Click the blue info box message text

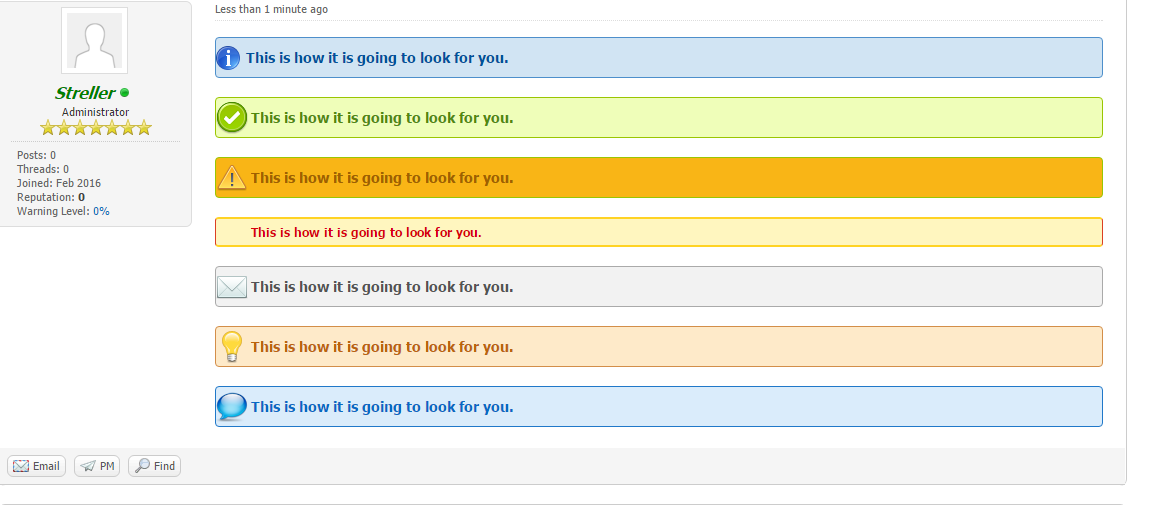click(x=377, y=57)
